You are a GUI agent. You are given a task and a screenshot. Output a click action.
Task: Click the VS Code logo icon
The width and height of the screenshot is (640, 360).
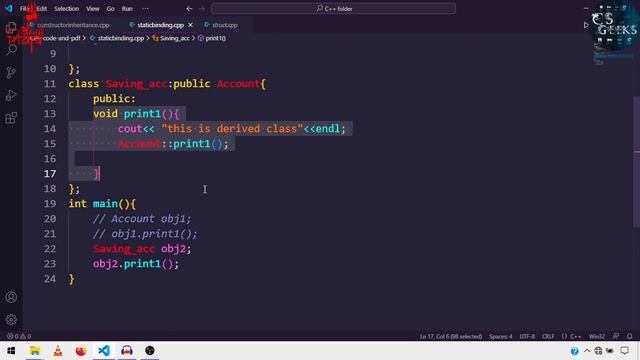coord(8,8)
